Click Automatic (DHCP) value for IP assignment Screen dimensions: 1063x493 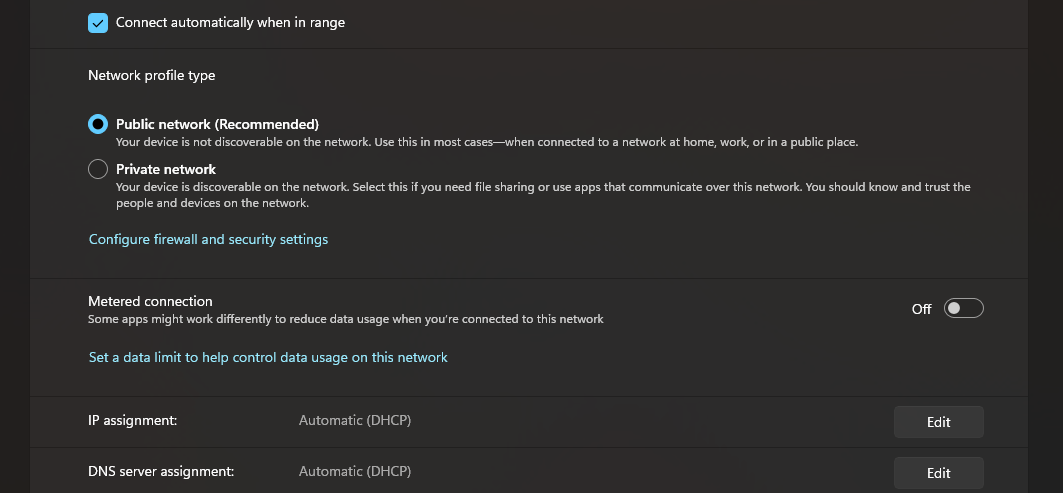tap(355, 421)
